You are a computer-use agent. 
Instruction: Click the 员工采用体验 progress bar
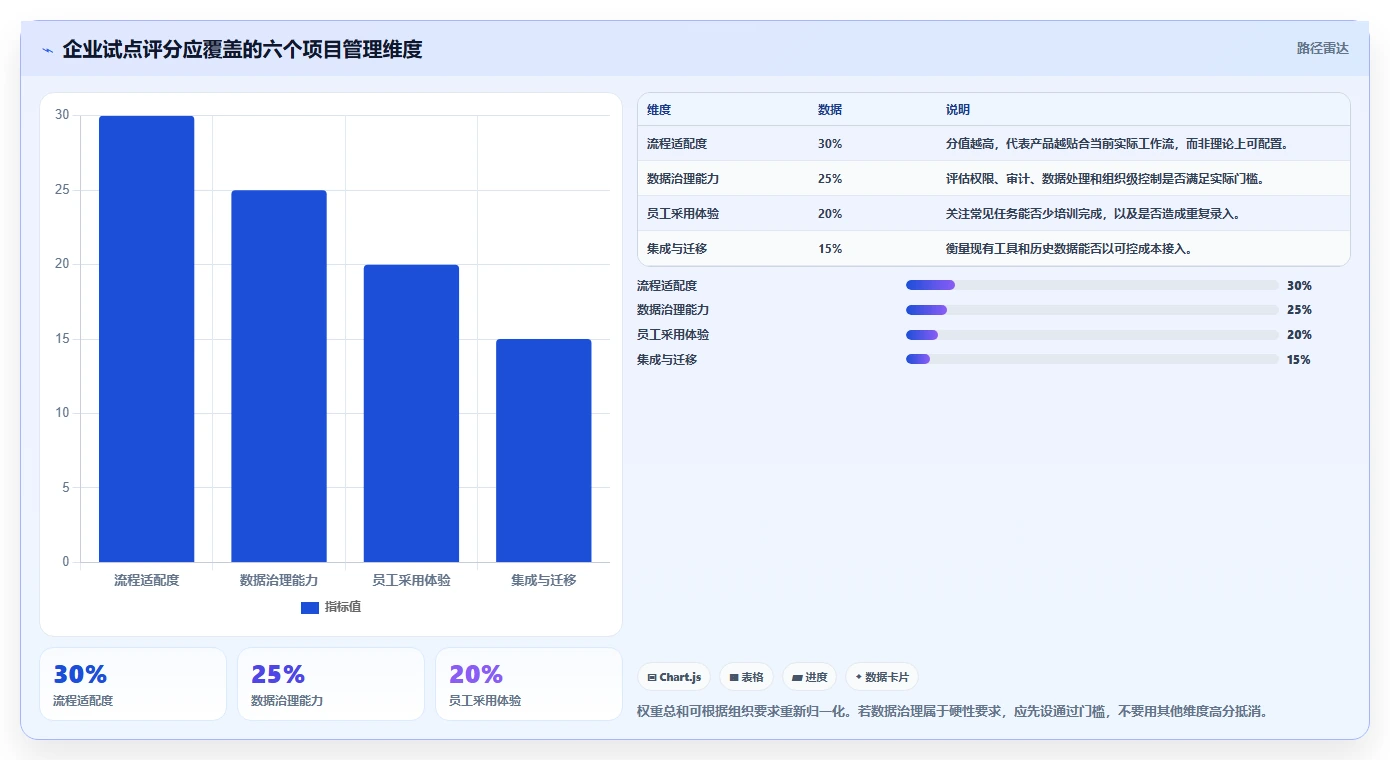1092,335
